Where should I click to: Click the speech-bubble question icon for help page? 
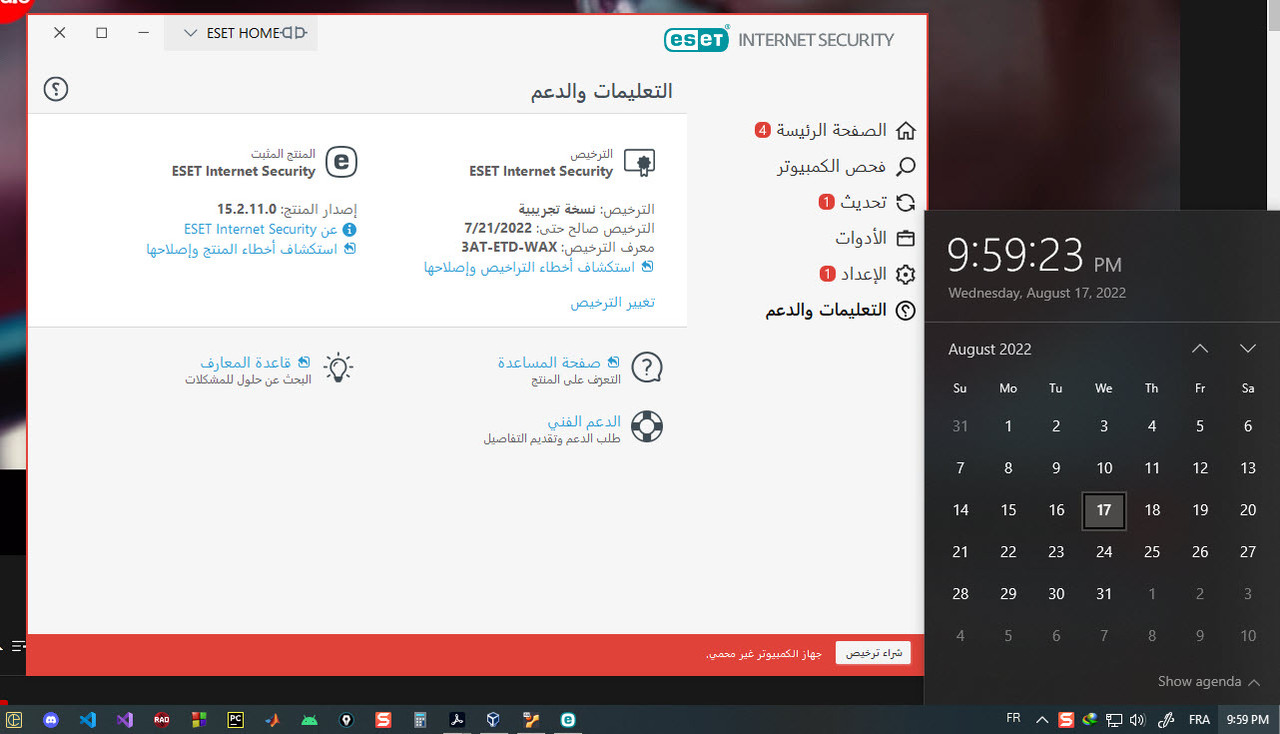[647, 369]
